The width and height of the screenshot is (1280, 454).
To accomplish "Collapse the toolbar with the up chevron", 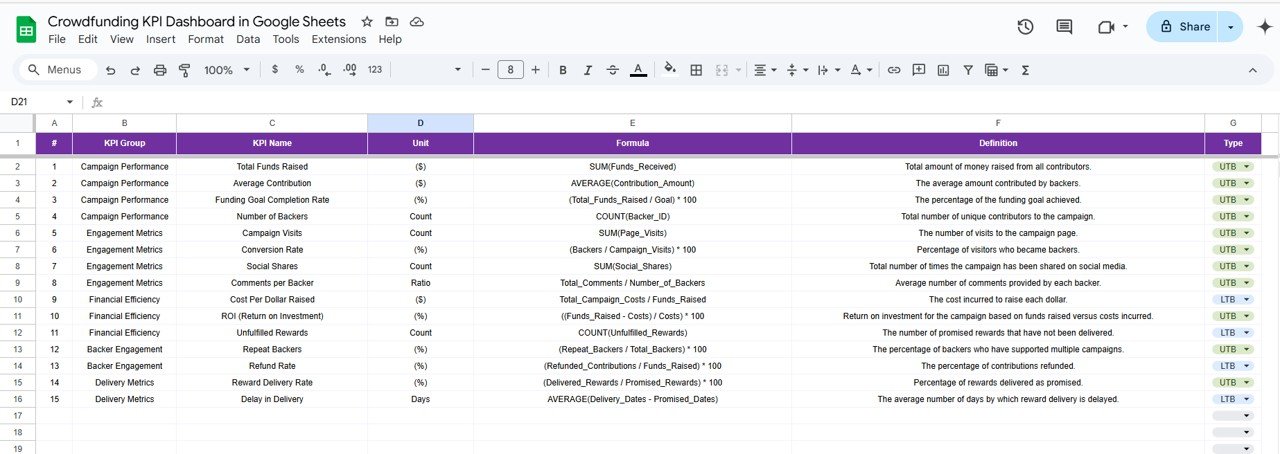I will (1253, 70).
